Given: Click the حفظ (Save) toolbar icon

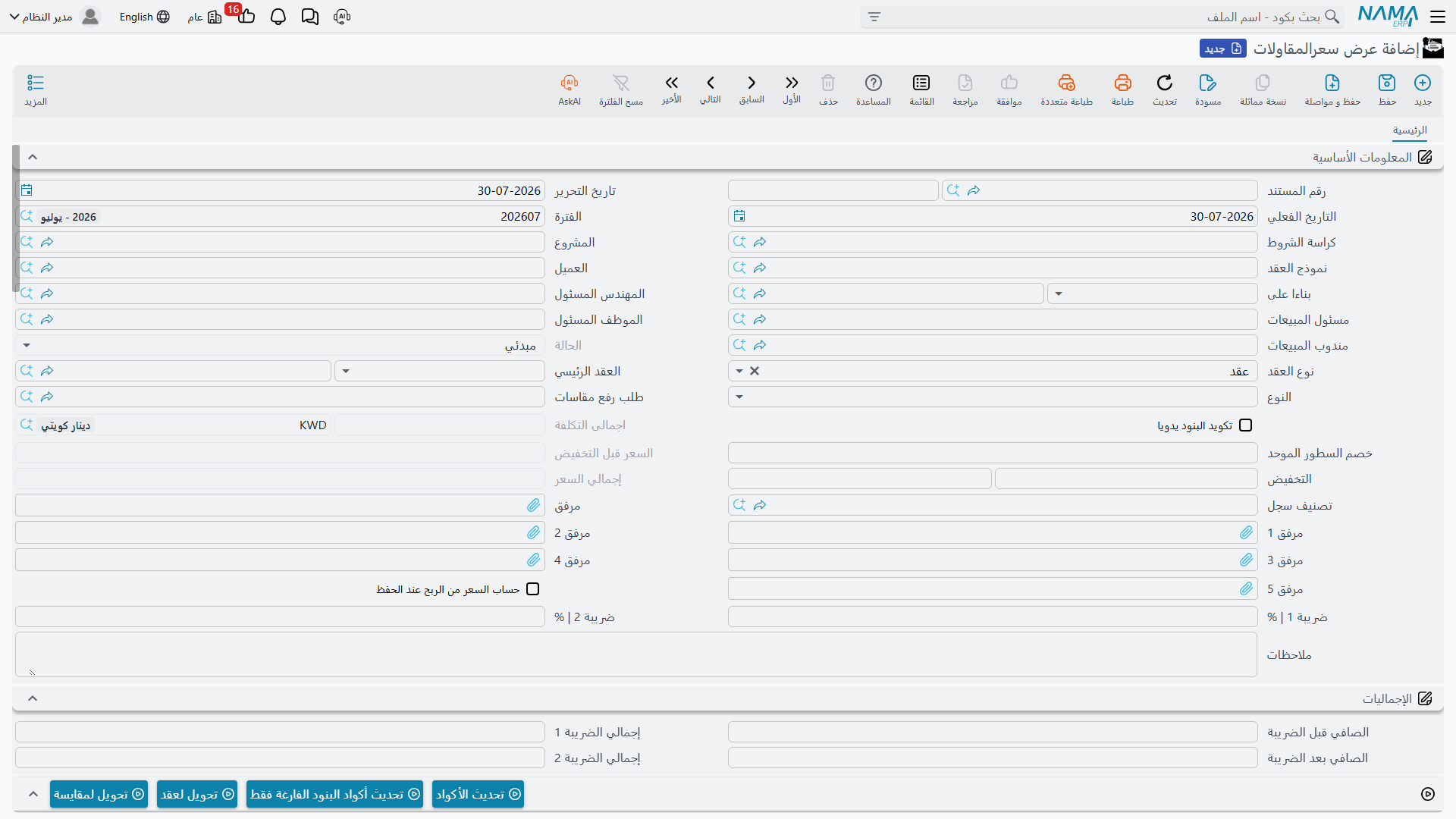Looking at the screenshot, I should (x=1387, y=83).
